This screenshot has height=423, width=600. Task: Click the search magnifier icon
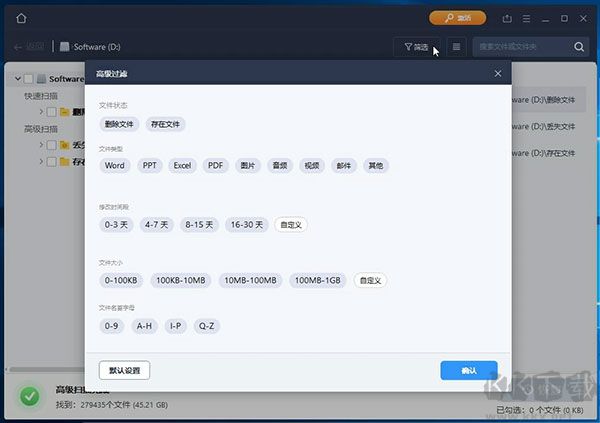(579, 47)
